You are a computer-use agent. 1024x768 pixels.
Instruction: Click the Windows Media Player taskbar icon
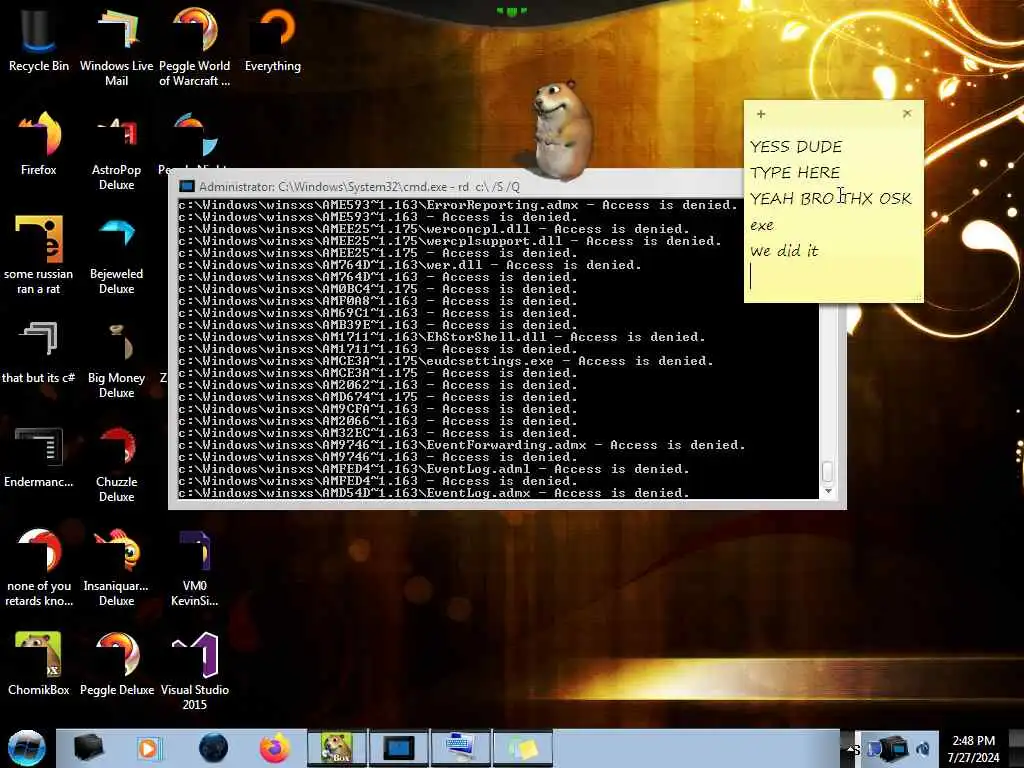pyautogui.click(x=149, y=748)
